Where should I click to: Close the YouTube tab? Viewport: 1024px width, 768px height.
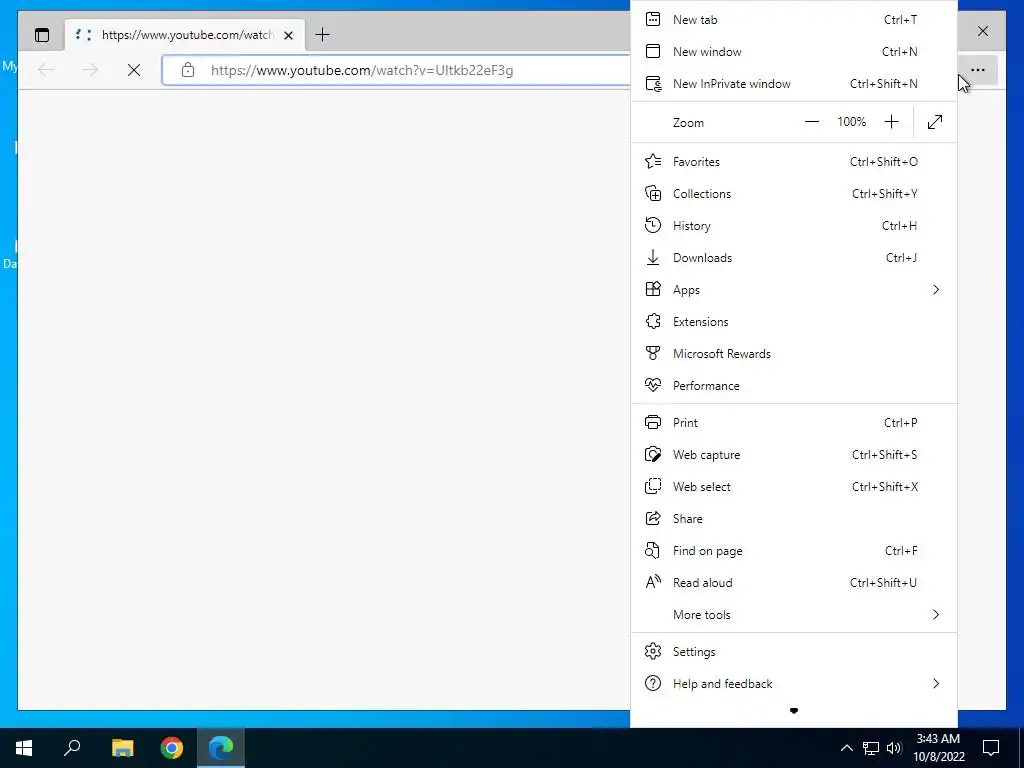288,35
